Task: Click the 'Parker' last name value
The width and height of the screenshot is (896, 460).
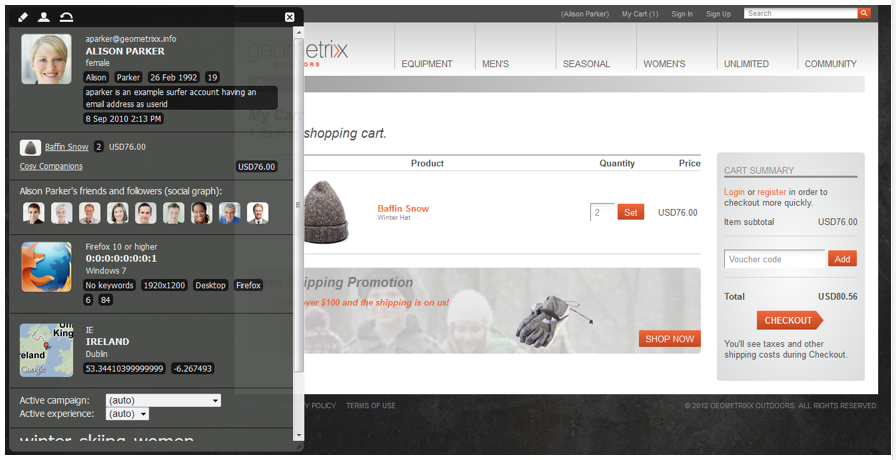Action: tap(128, 78)
